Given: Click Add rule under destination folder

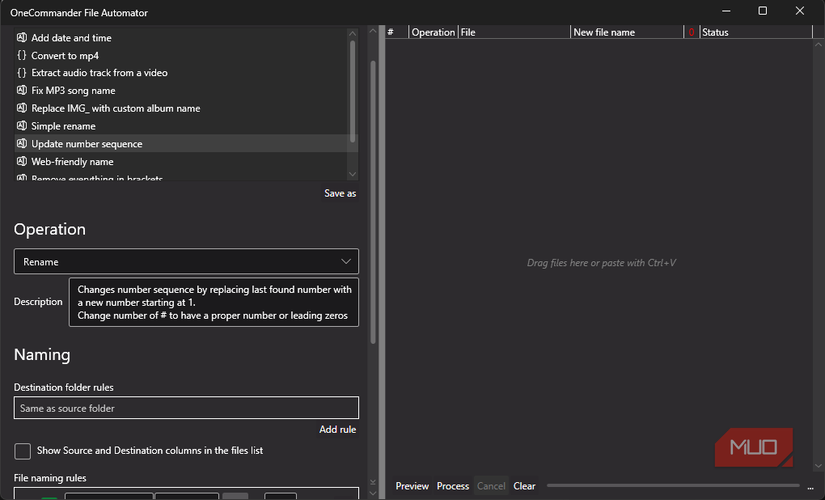Looking at the screenshot, I should pos(337,430).
